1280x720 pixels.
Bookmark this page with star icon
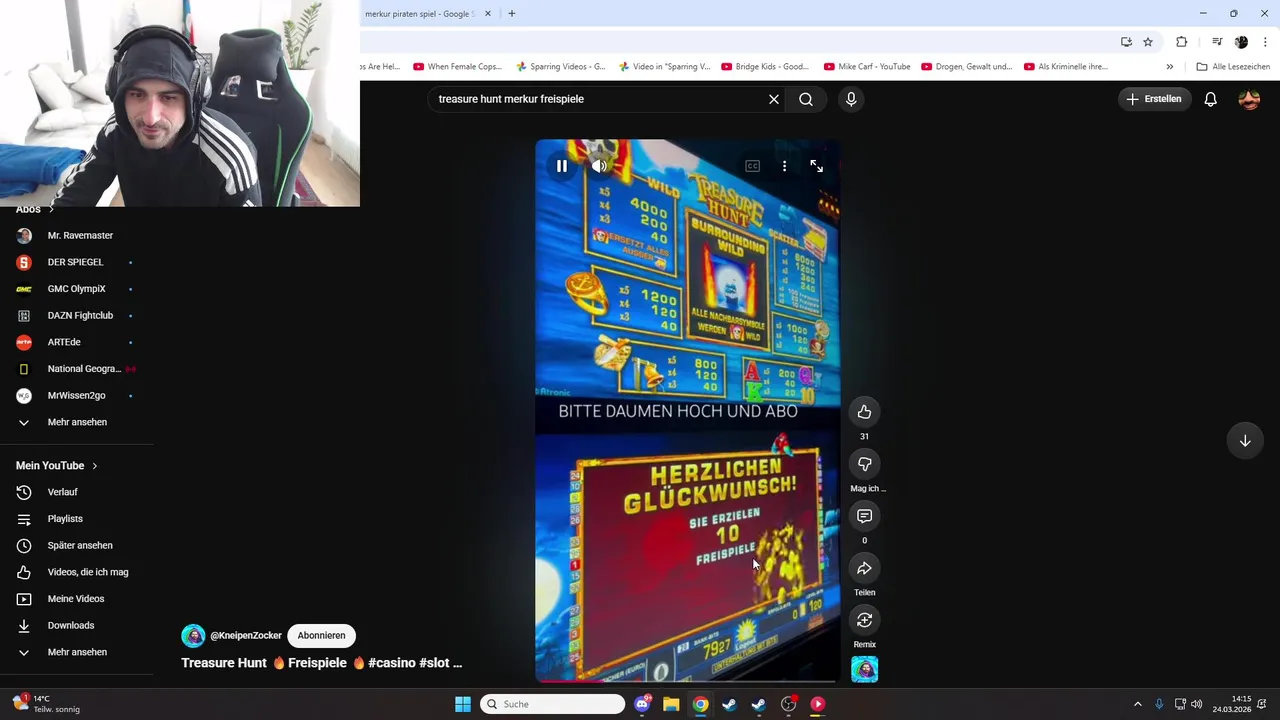click(1148, 42)
